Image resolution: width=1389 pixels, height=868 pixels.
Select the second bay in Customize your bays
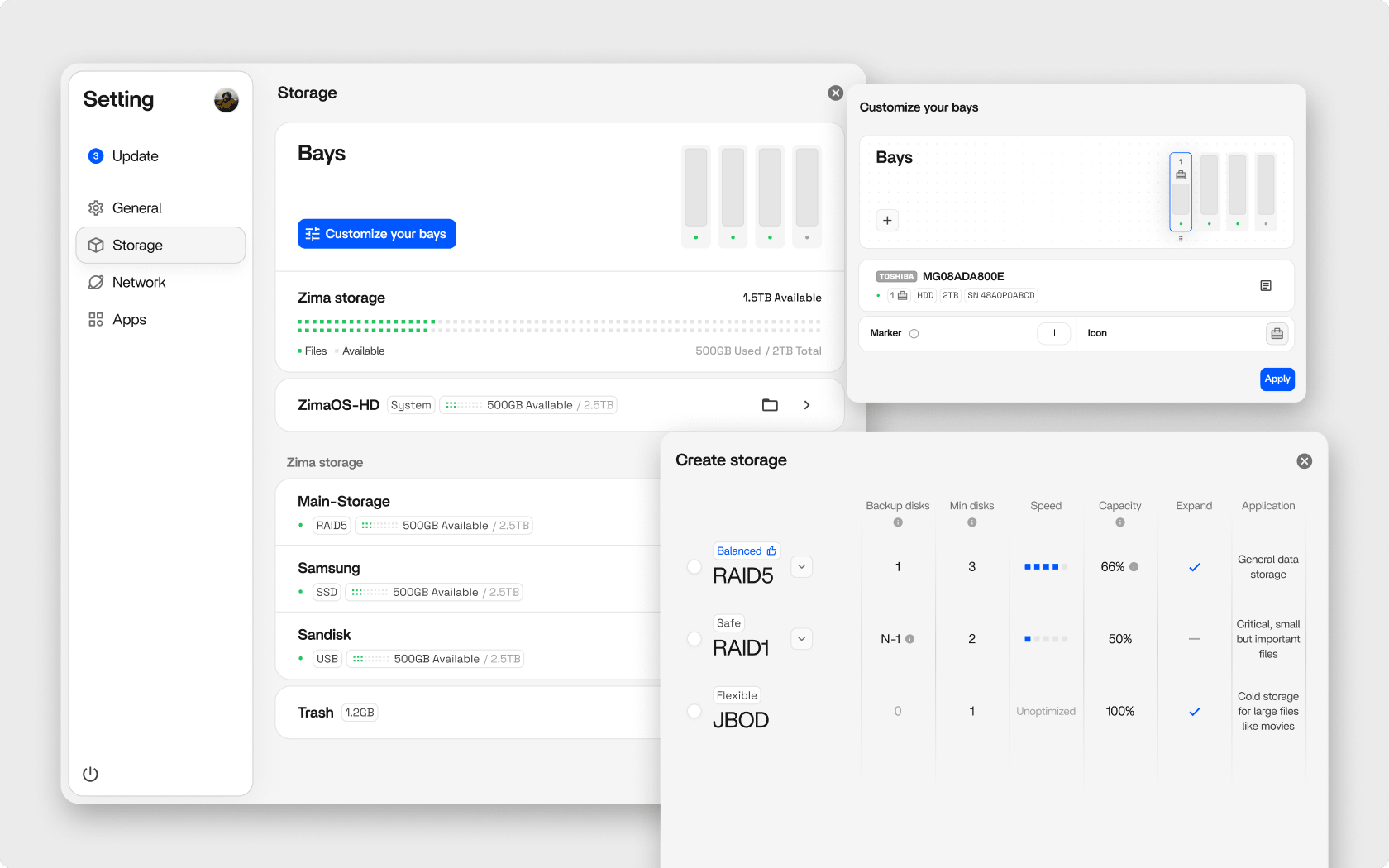click(1210, 192)
